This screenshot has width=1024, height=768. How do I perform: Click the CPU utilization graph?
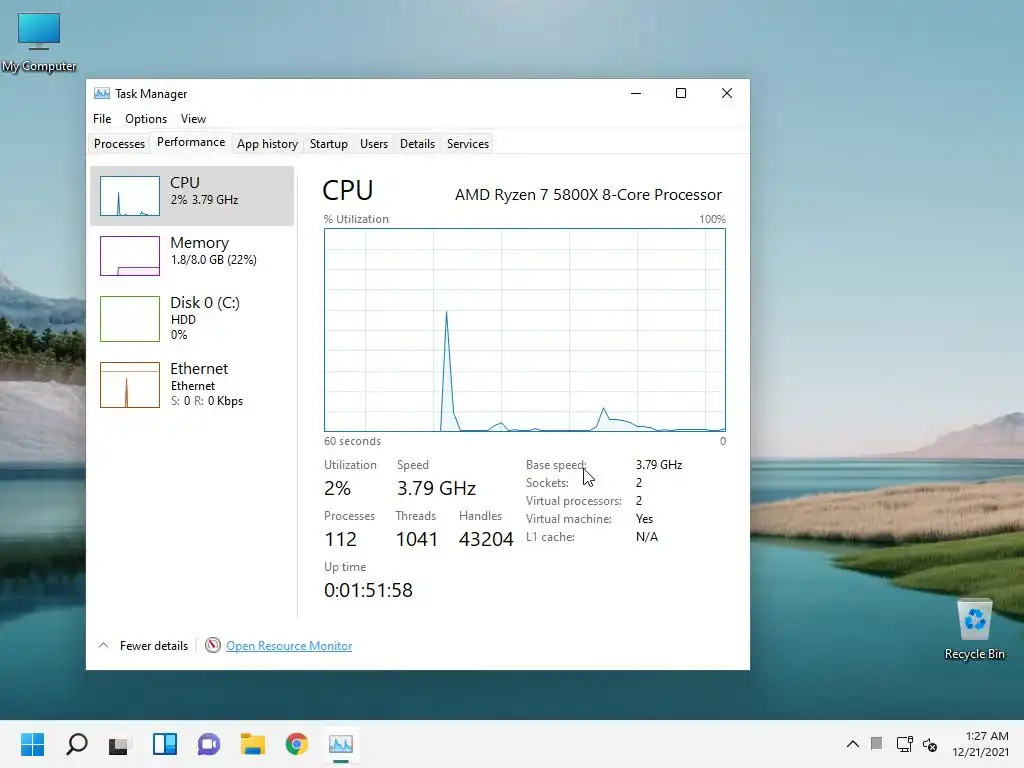(525, 330)
